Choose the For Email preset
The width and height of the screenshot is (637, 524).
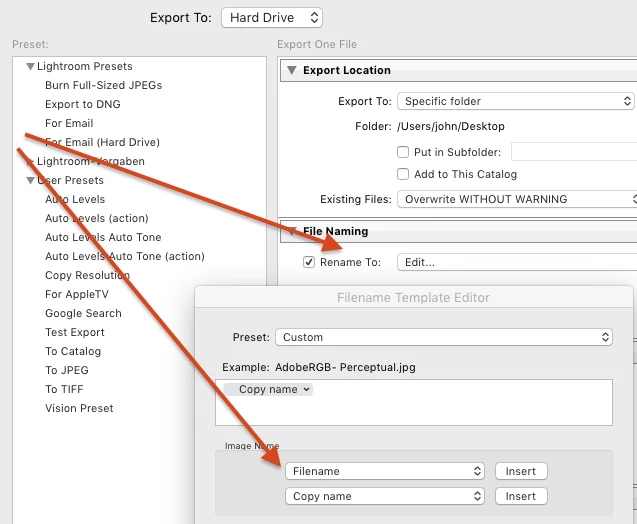point(69,123)
